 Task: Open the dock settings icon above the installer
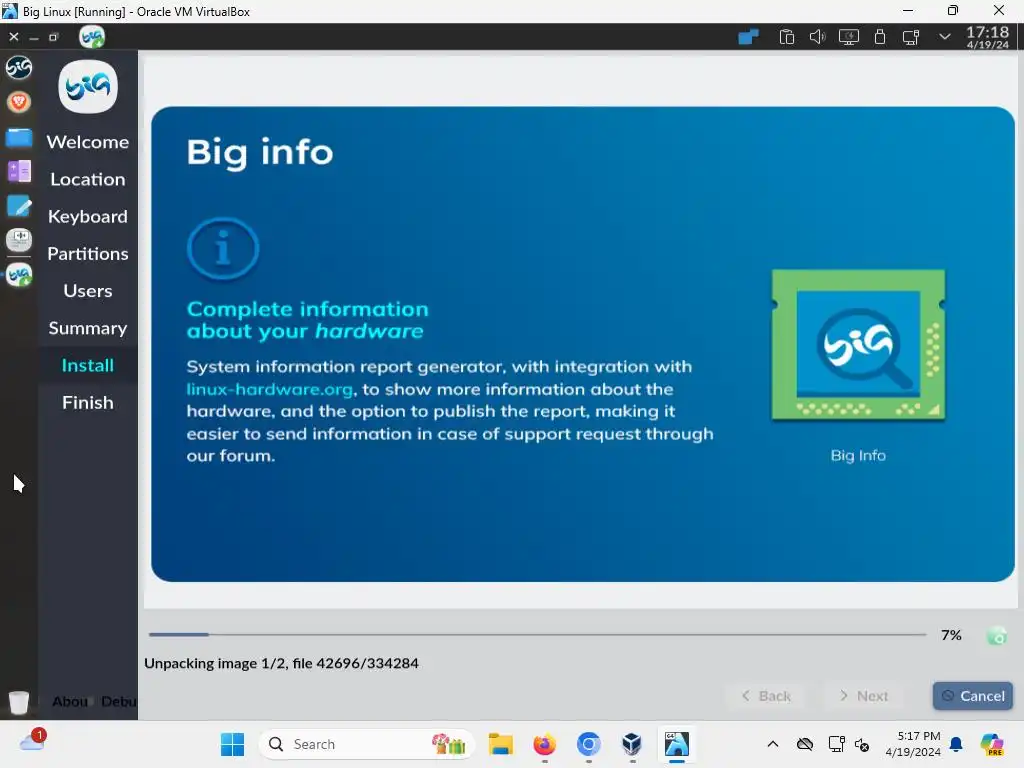pyautogui.click(x=19, y=240)
